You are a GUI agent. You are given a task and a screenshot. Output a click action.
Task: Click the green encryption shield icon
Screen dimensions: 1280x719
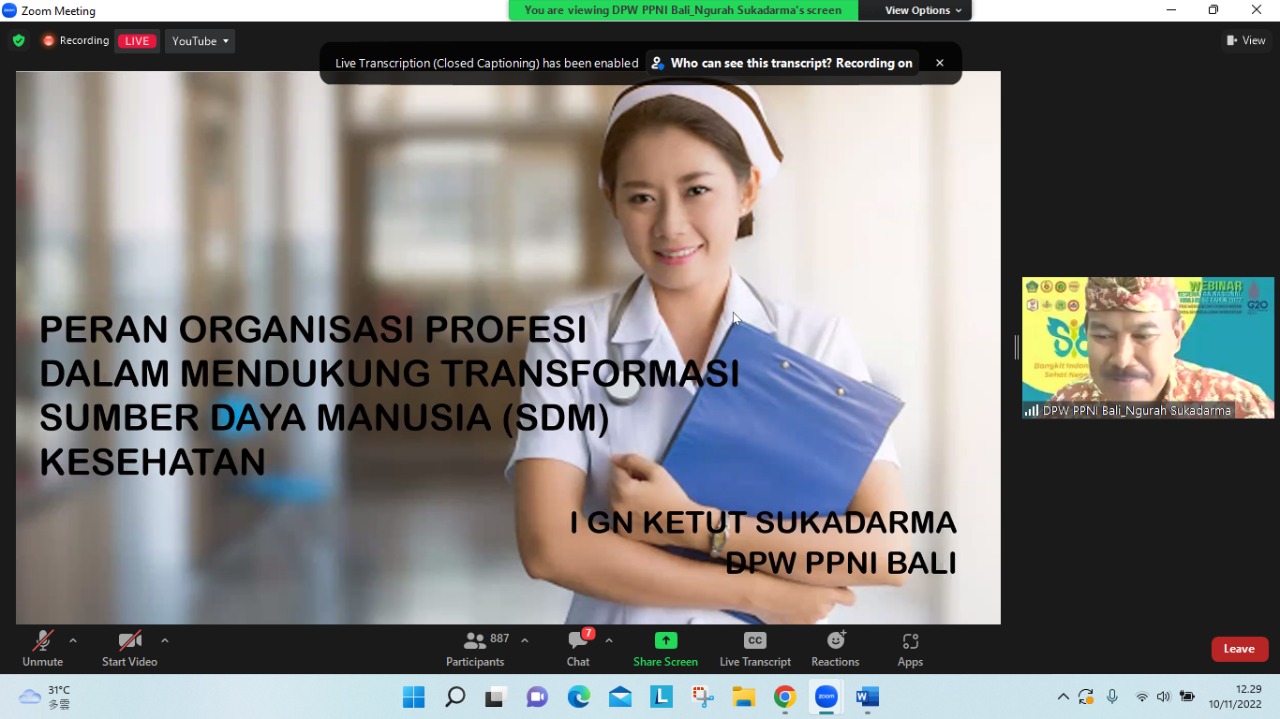click(18, 41)
